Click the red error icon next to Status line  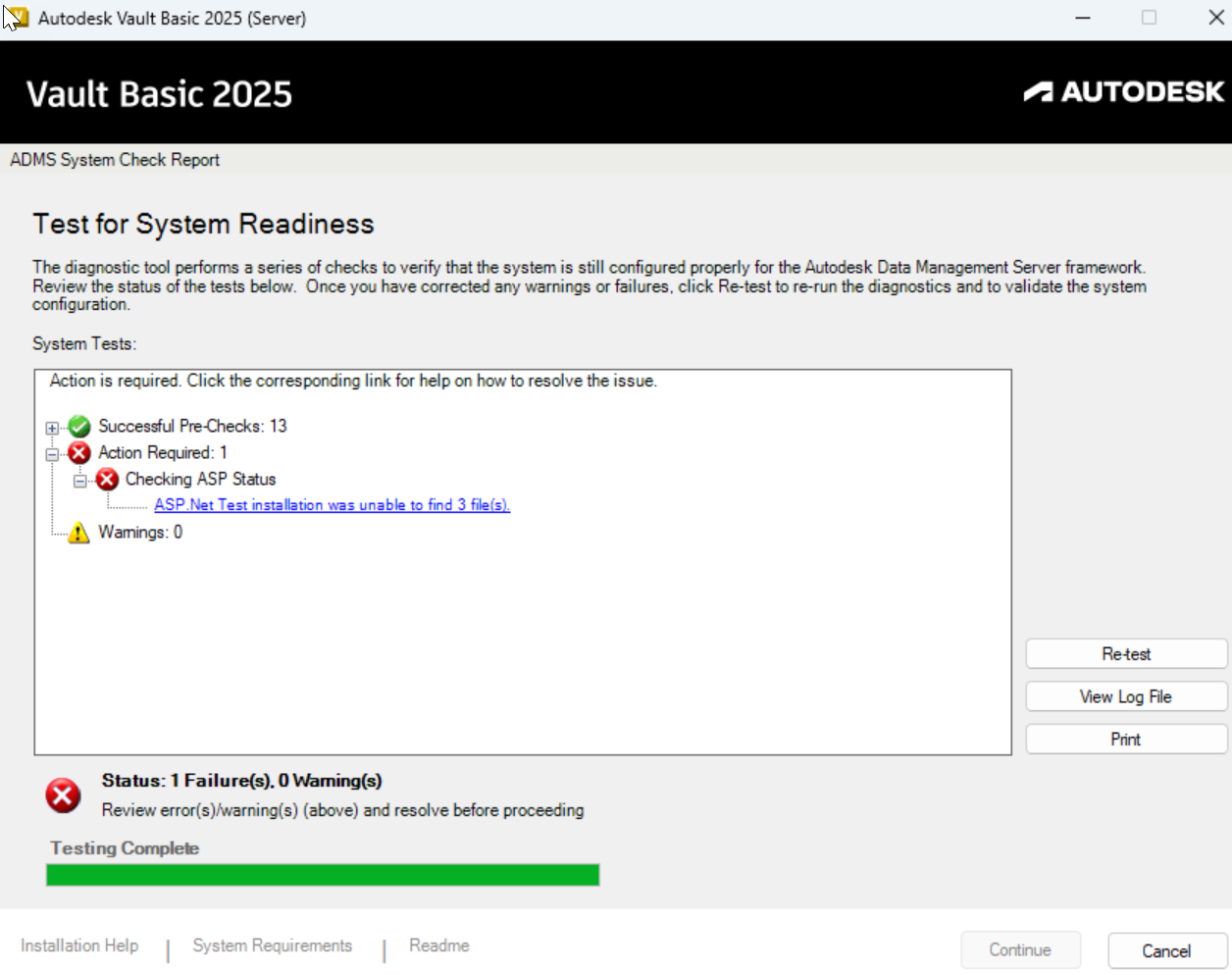pos(63,795)
